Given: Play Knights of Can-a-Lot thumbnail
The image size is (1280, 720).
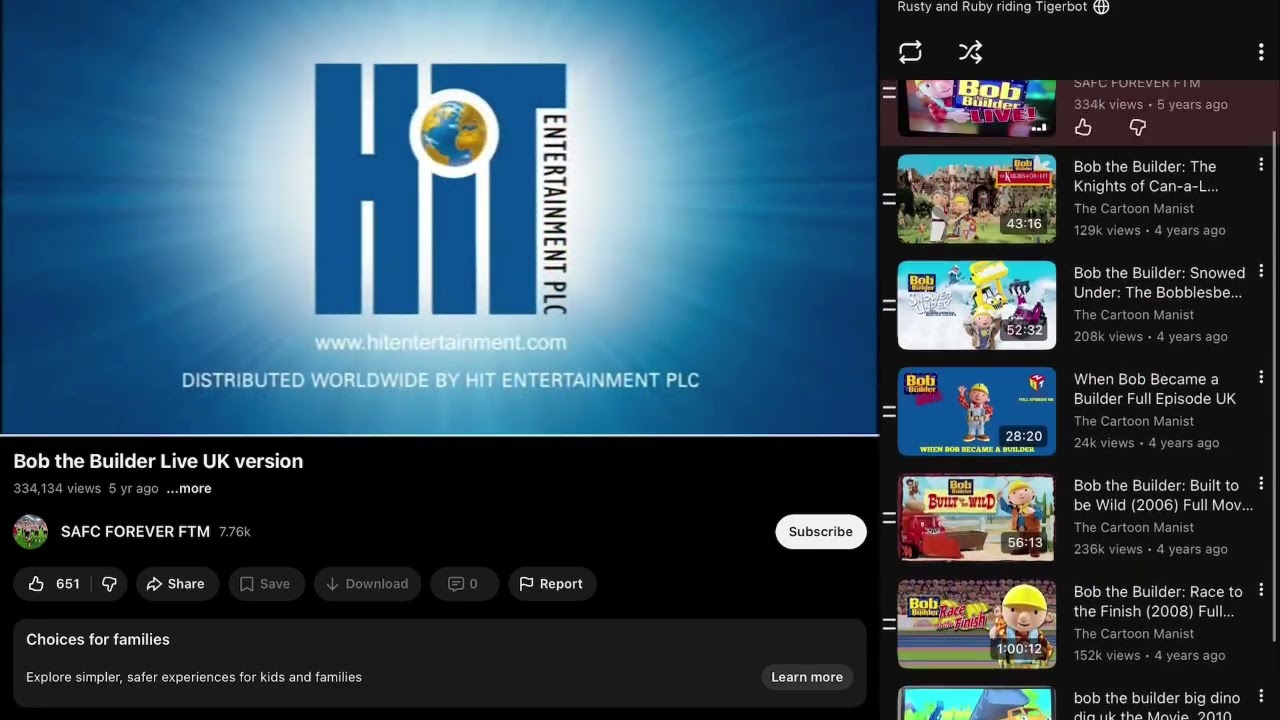Looking at the screenshot, I should pos(977,199).
